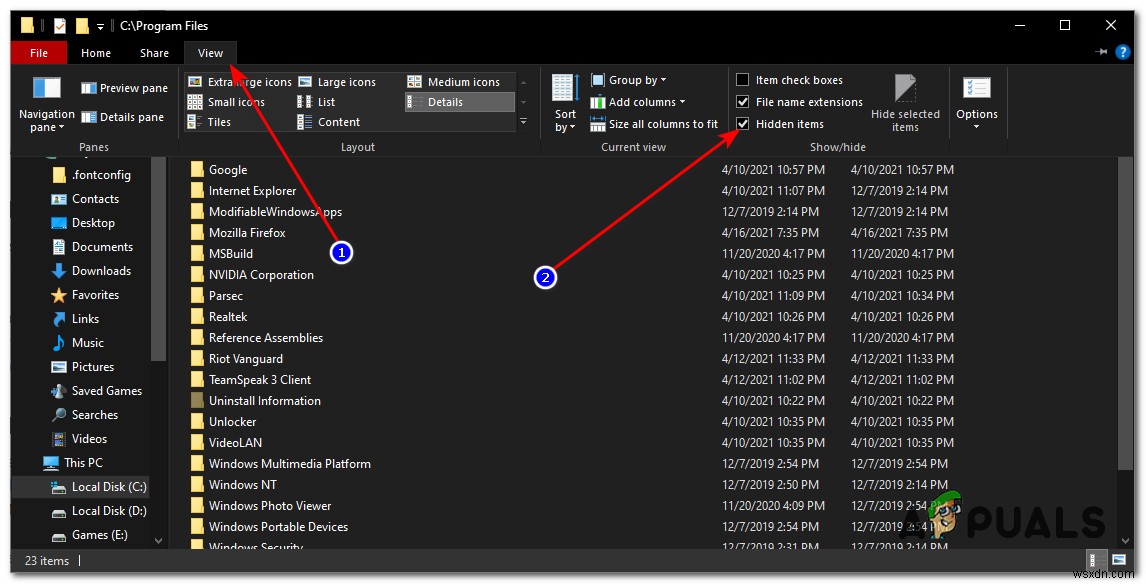Click Size all columns to fit
This screenshot has width=1146, height=584.
654,124
